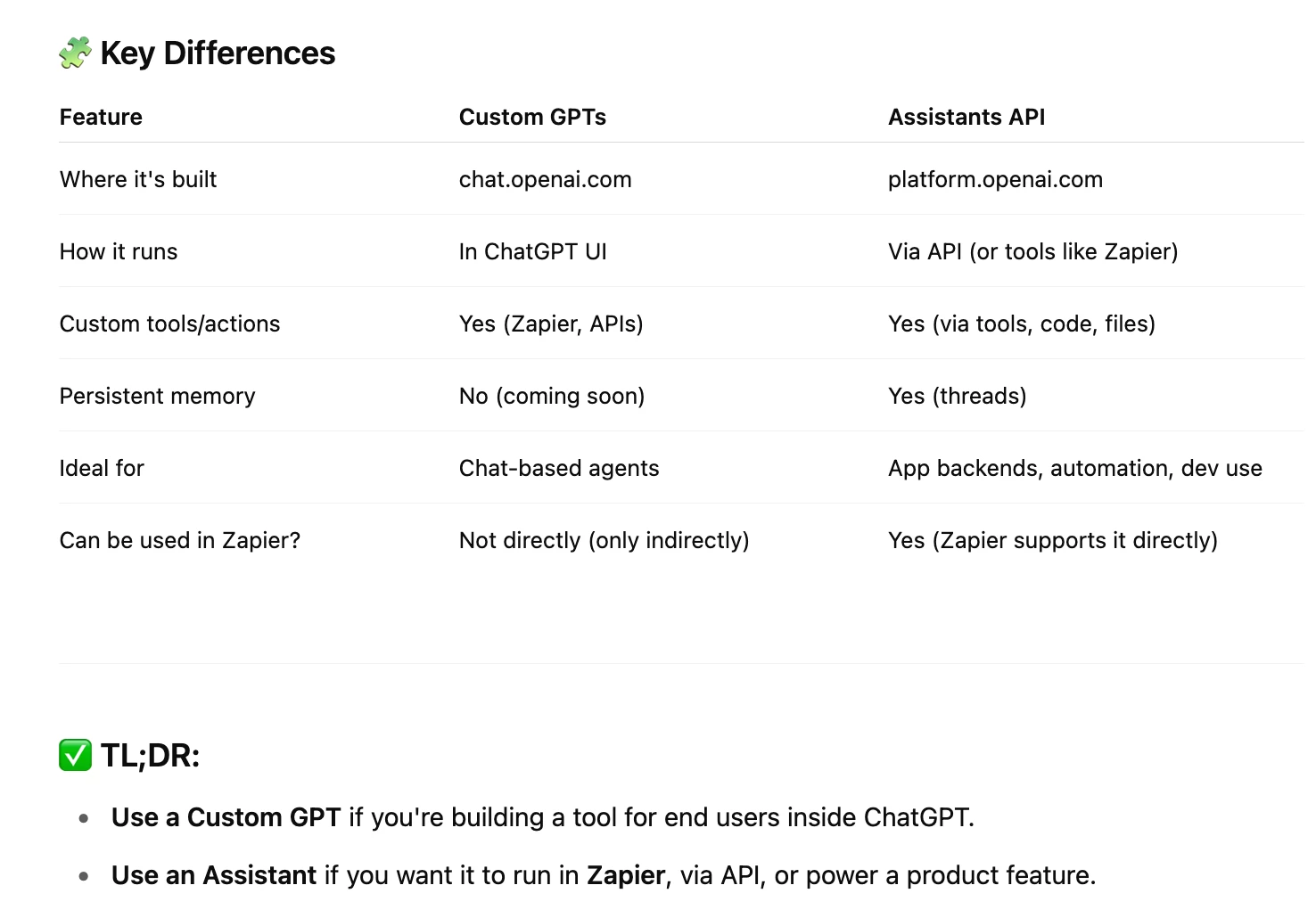The height and width of the screenshot is (918, 1316).
Task: Click the Feature column header
Action: pyautogui.click(x=101, y=117)
